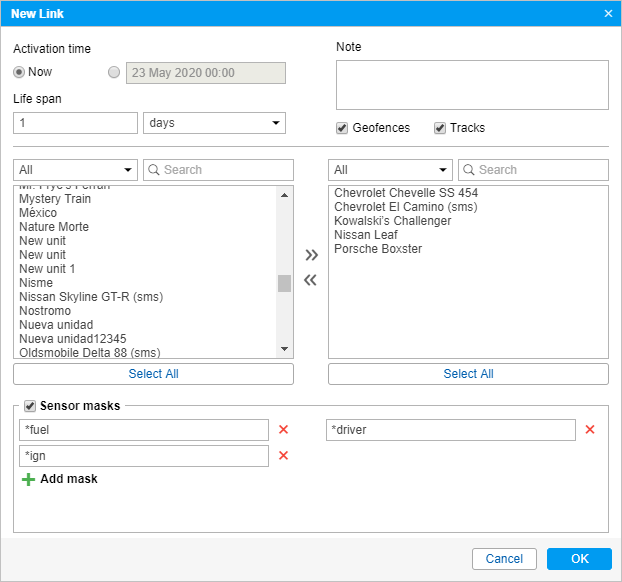Screen dimensions: 622x582
Task: Toggle the Geofences checkbox
Action: pyautogui.click(x=342, y=128)
